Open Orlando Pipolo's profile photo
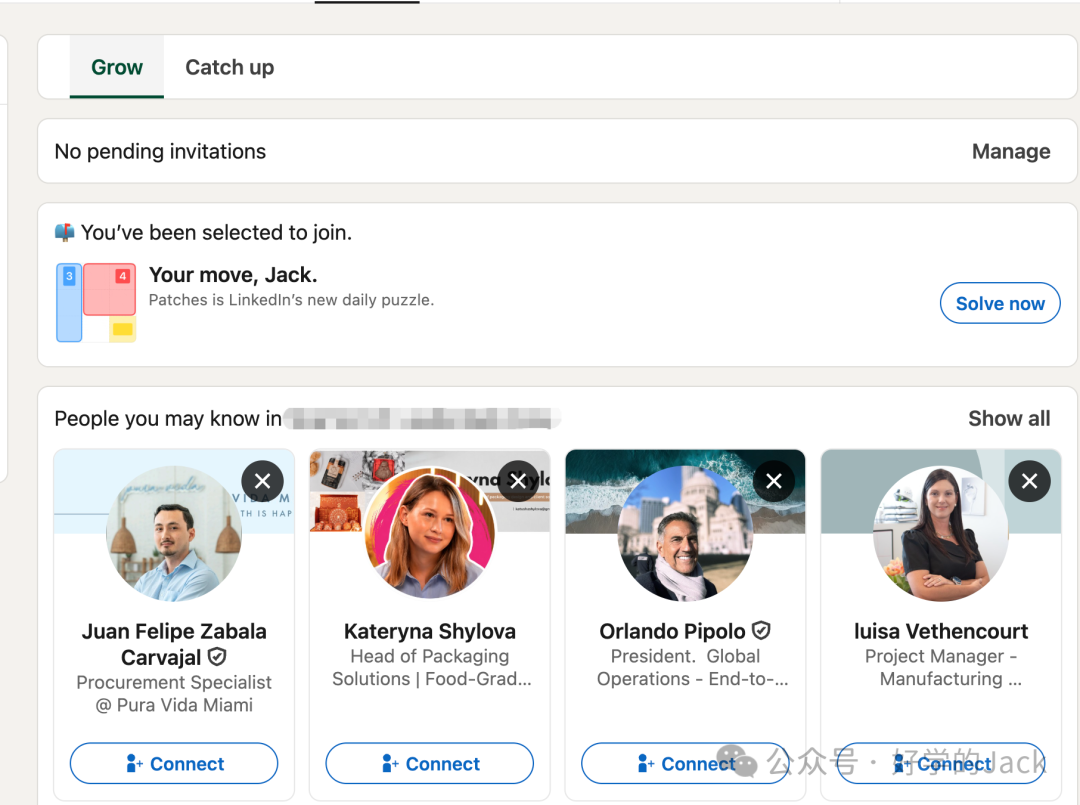The height and width of the screenshot is (805, 1080). [x=685, y=533]
